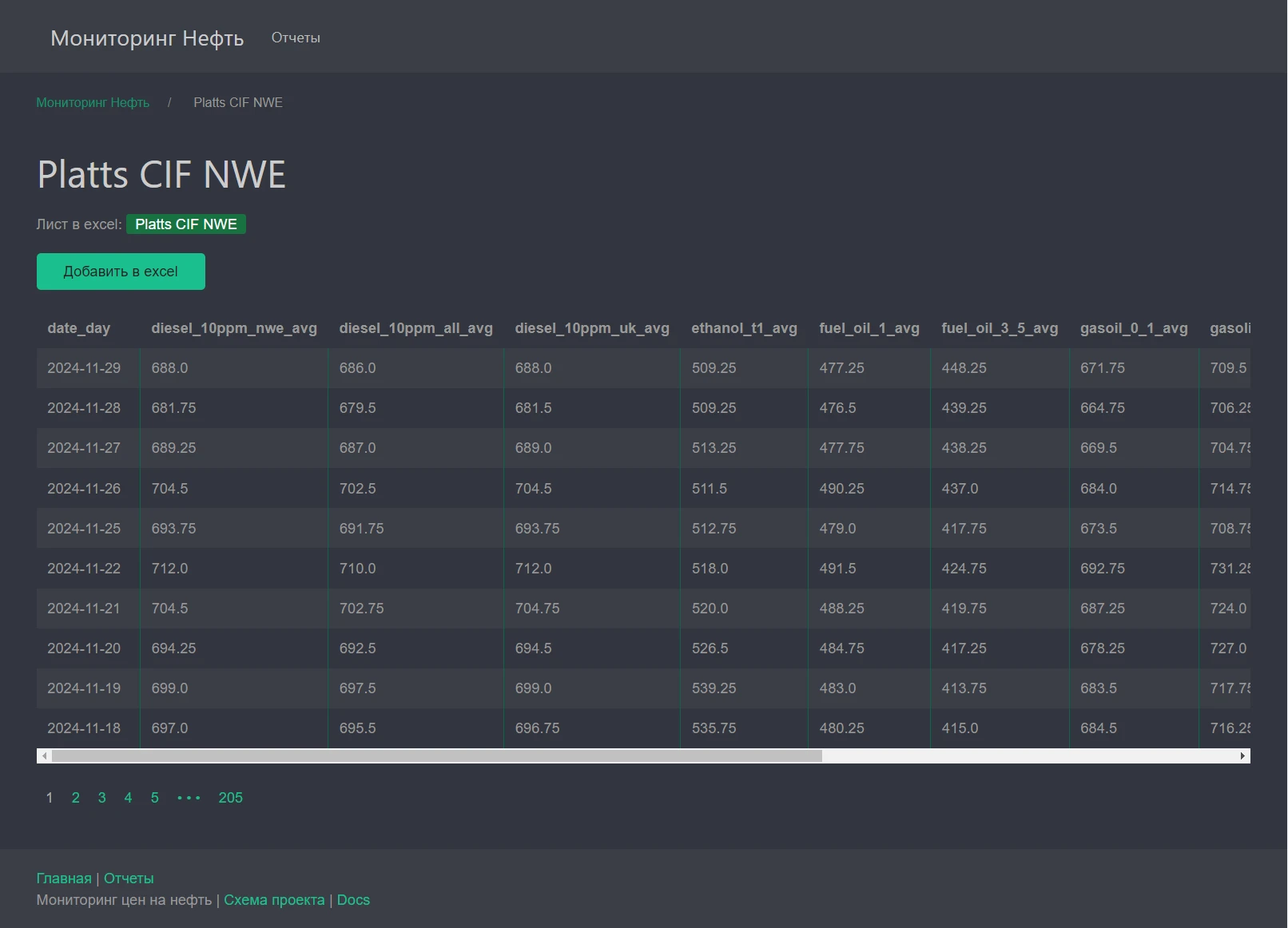The height and width of the screenshot is (928, 1288).
Task: Click the right scrollbar arrow
Action: tap(1242, 755)
